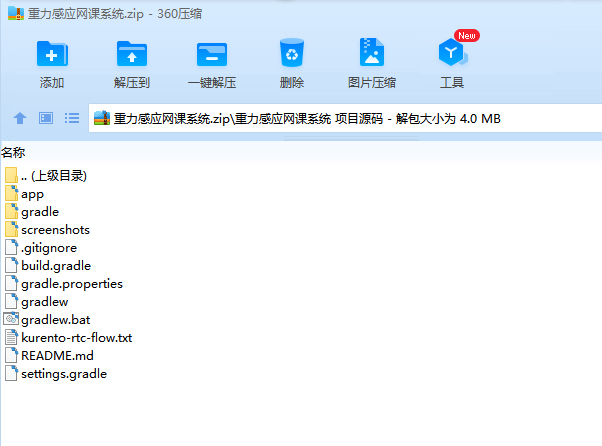The height and width of the screenshot is (446, 602).
Task: Click the gradlew.bat file icon
Action: 11,319
